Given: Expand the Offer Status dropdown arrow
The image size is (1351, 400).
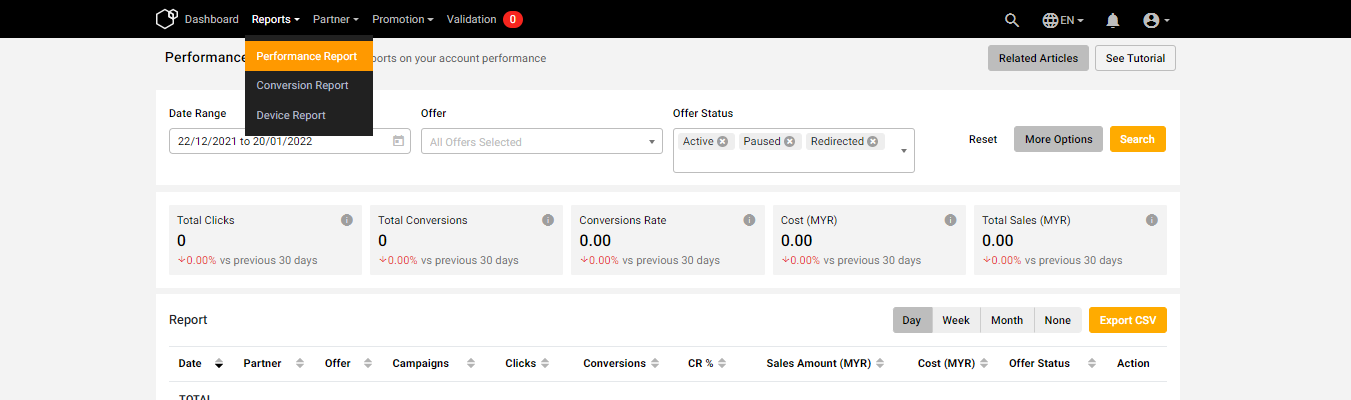Looking at the screenshot, I should pyautogui.click(x=904, y=151).
